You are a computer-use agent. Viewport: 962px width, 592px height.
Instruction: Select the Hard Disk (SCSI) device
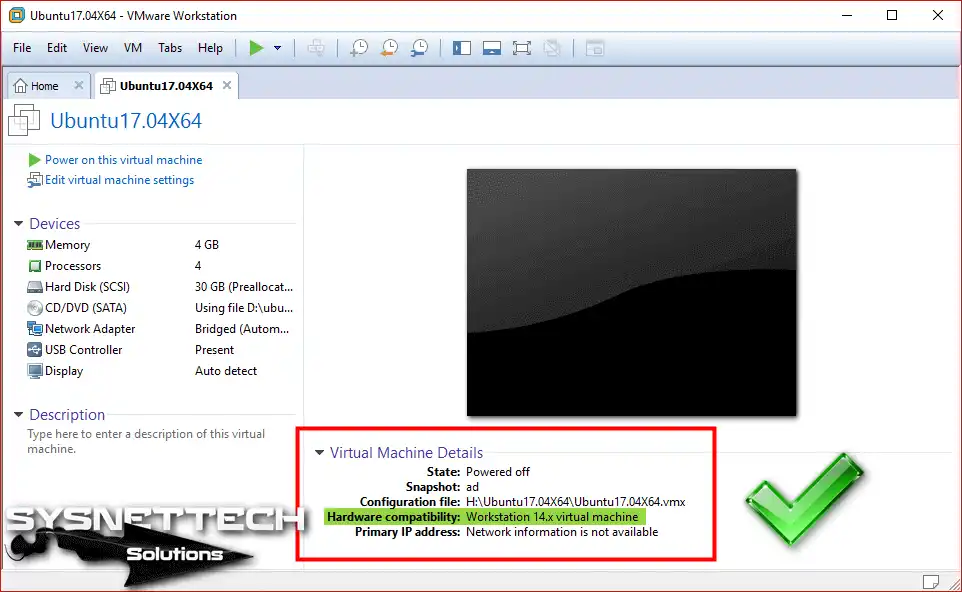coord(161,286)
